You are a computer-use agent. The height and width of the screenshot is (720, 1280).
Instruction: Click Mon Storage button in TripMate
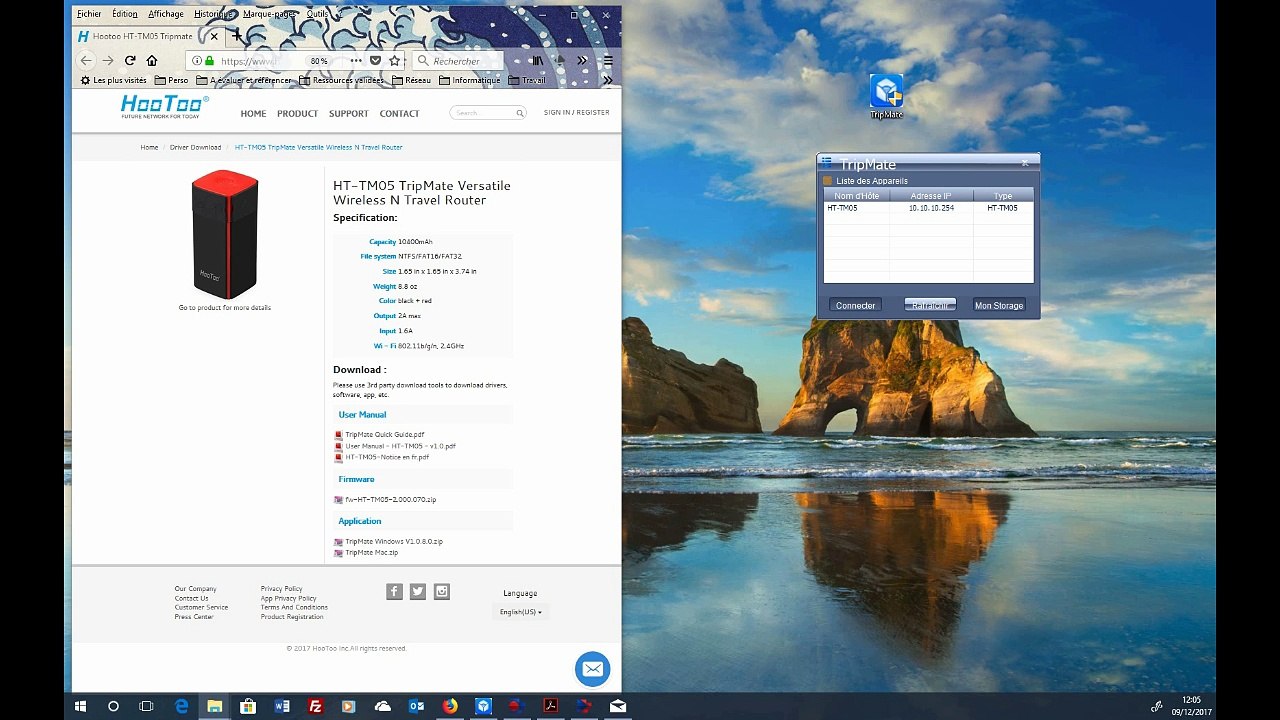pyautogui.click(x=999, y=305)
